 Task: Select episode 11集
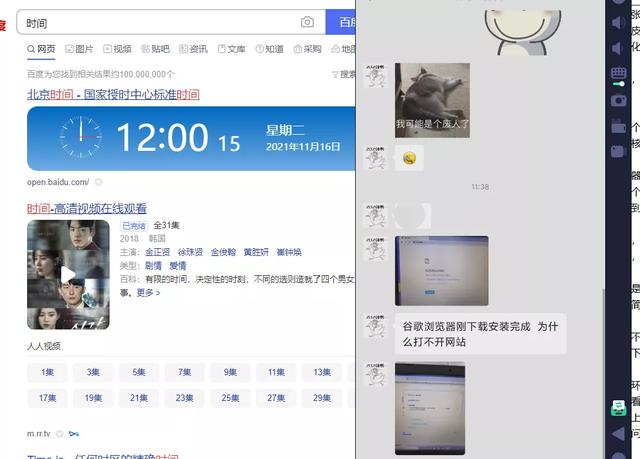[x=276, y=372]
